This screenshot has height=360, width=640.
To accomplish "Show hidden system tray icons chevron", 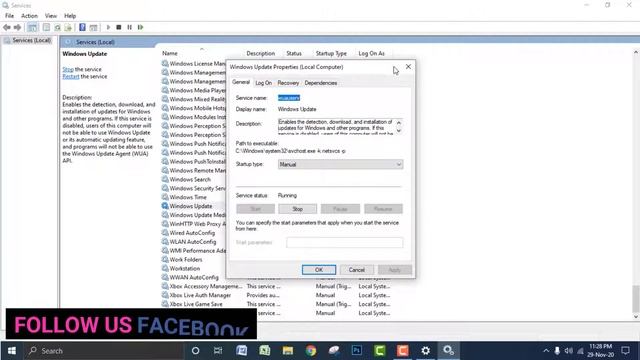I will click(546, 351).
